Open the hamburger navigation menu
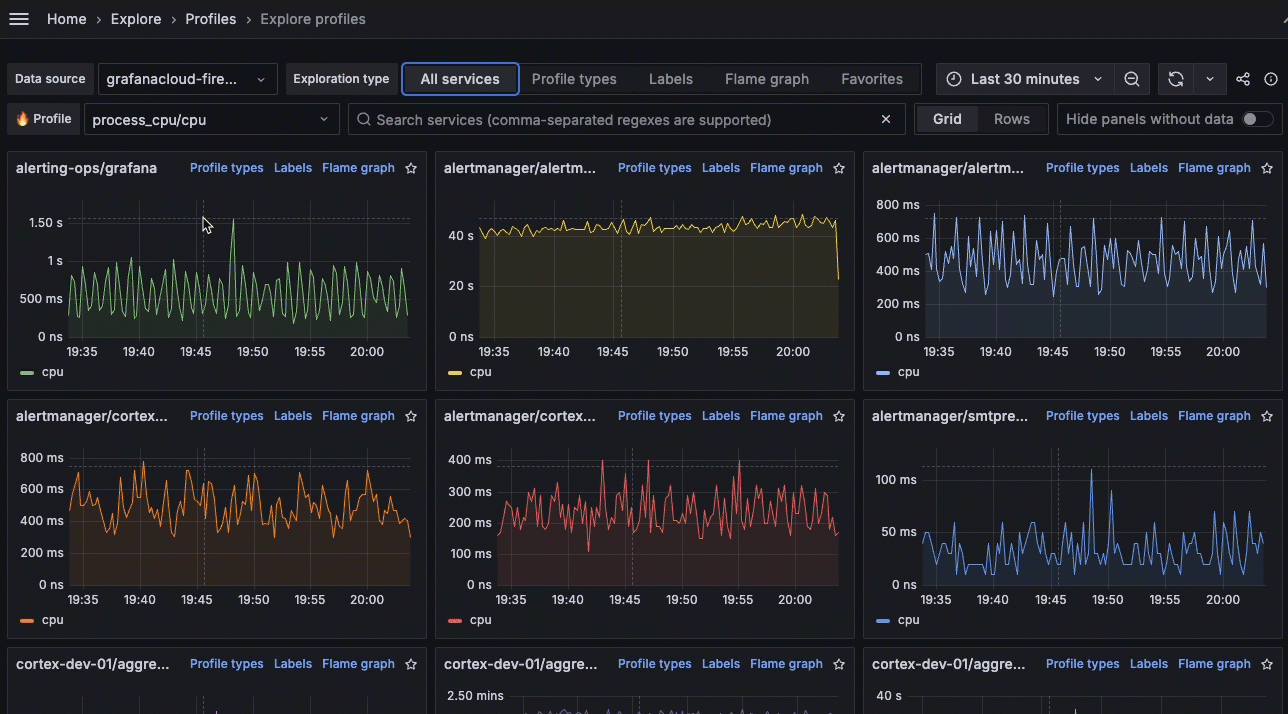This screenshot has height=714, width=1288. pos(19,19)
